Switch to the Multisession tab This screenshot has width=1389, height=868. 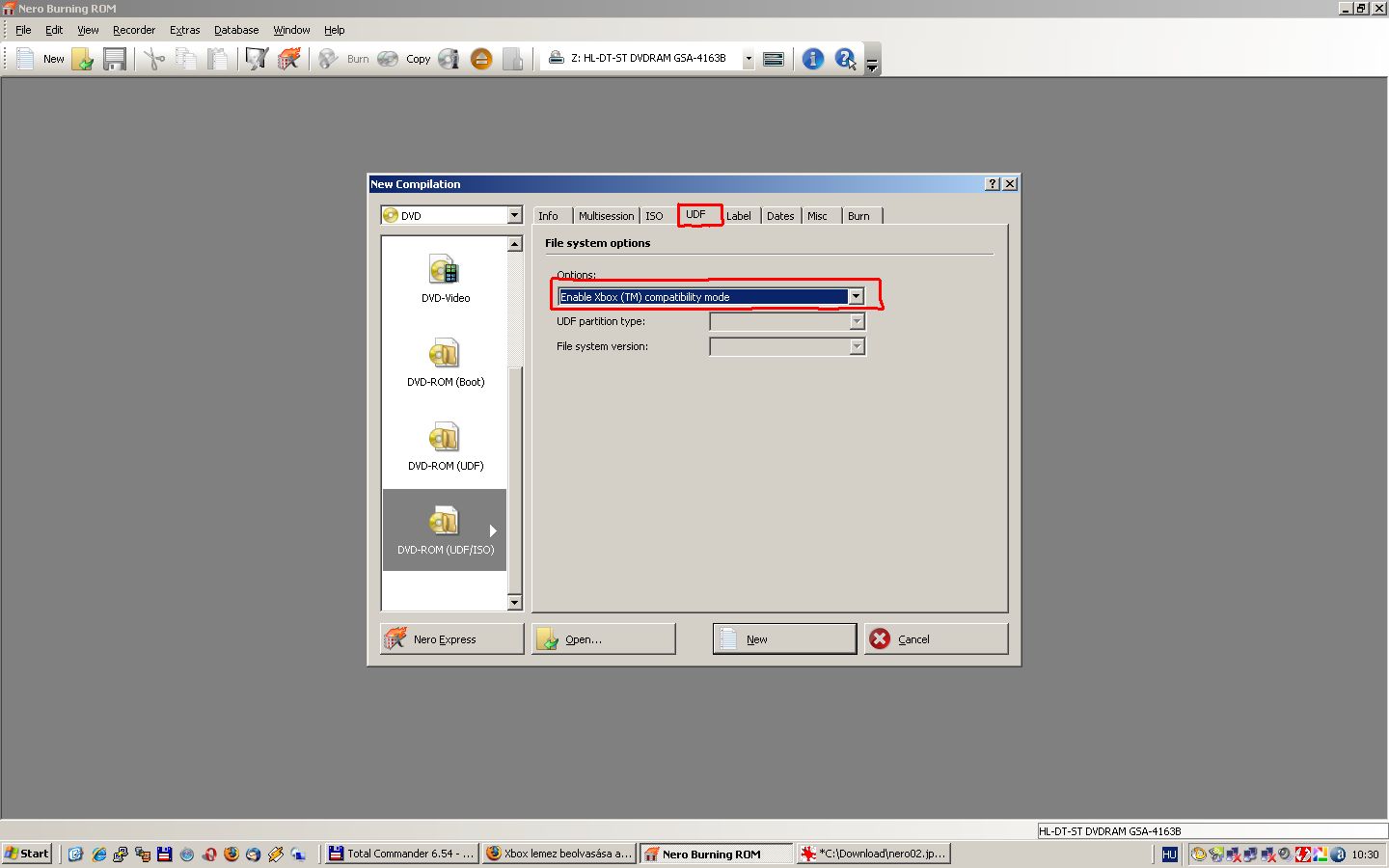[x=606, y=216]
